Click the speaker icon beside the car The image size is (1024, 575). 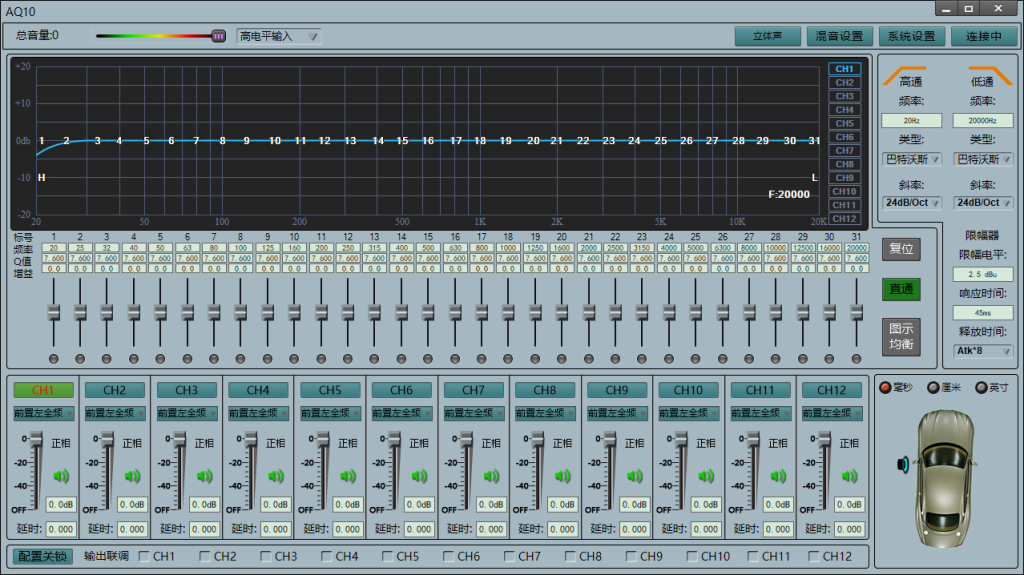(x=903, y=465)
